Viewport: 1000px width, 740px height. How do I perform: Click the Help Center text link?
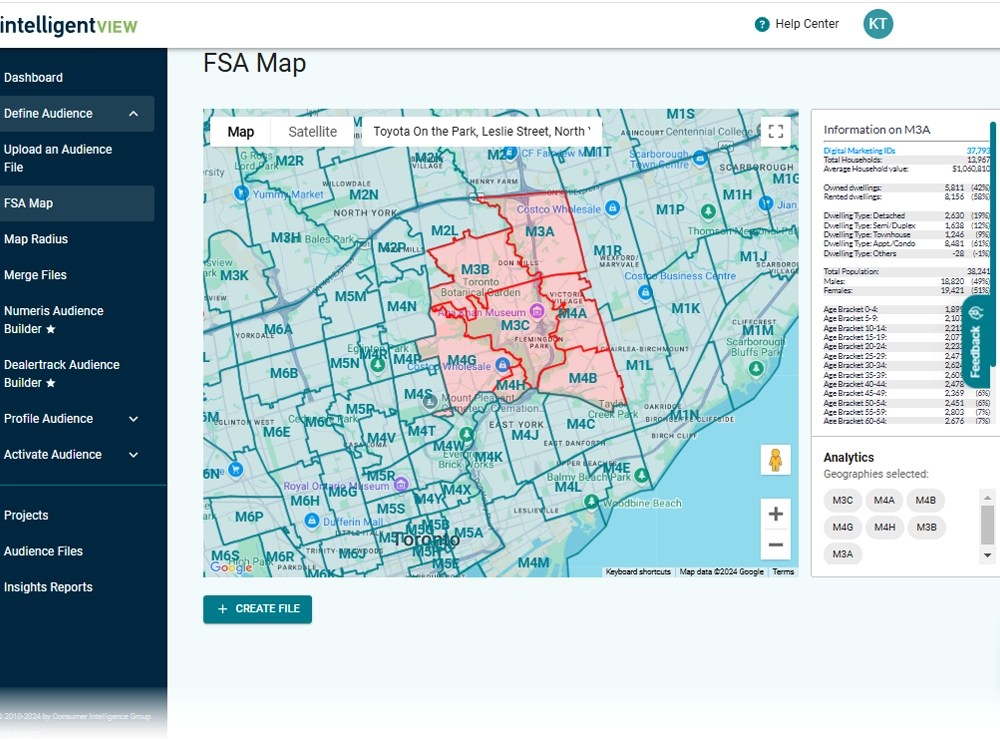coord(807,24)
